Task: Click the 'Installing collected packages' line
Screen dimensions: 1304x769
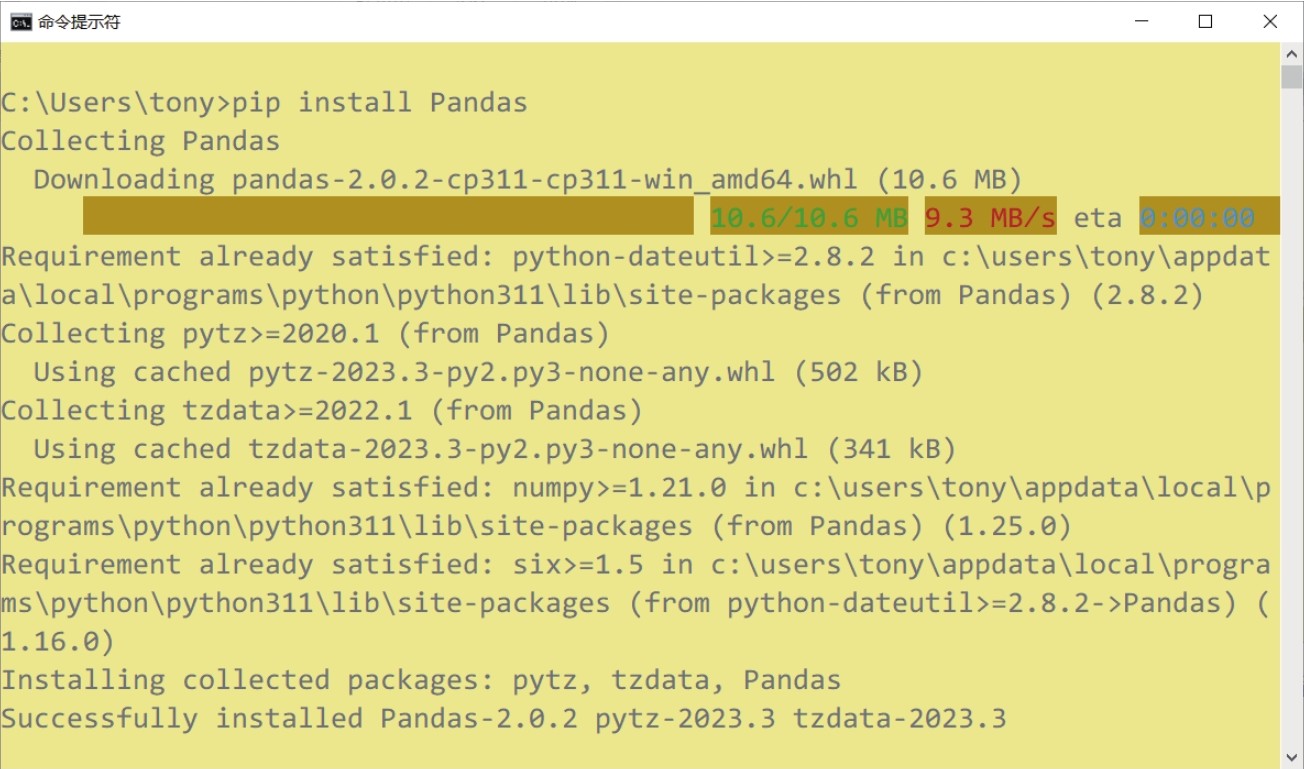Action: (421, 680)
